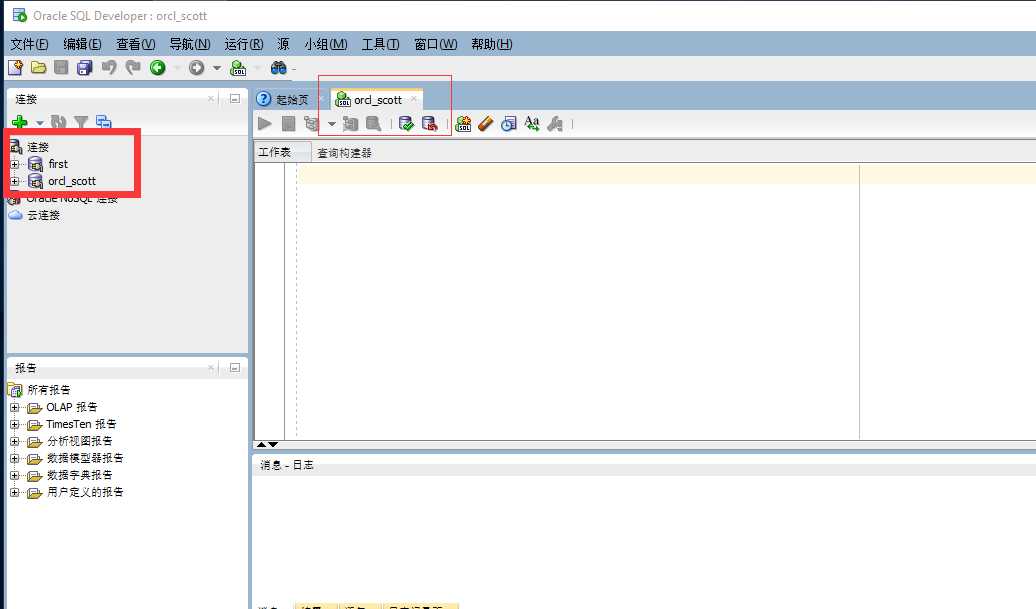This screenshot has width=1036, height=609.
Task: Select the 云连接 tree item
Action: point(44,215)
